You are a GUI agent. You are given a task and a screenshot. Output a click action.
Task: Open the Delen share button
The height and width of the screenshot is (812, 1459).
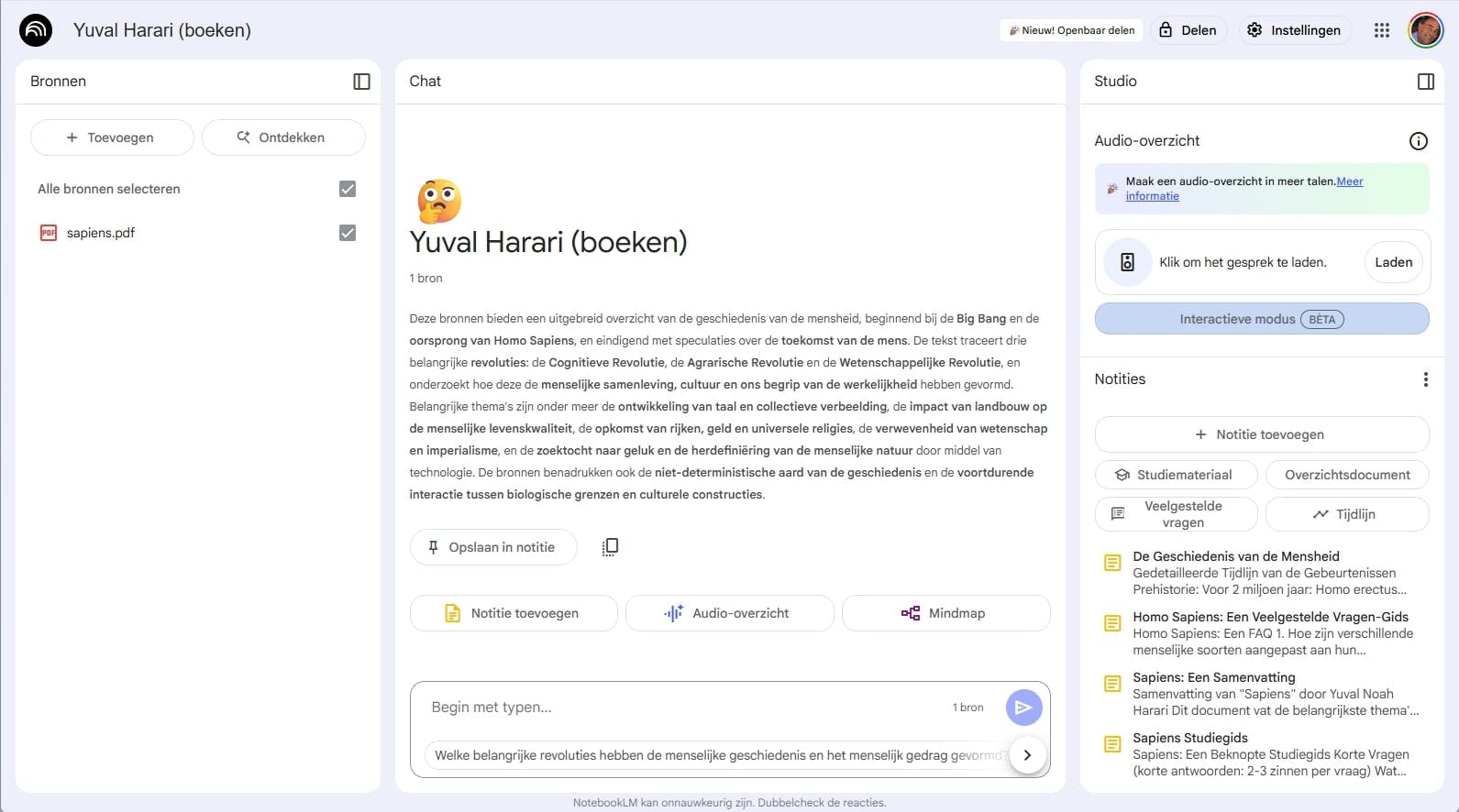point(1188,30)
